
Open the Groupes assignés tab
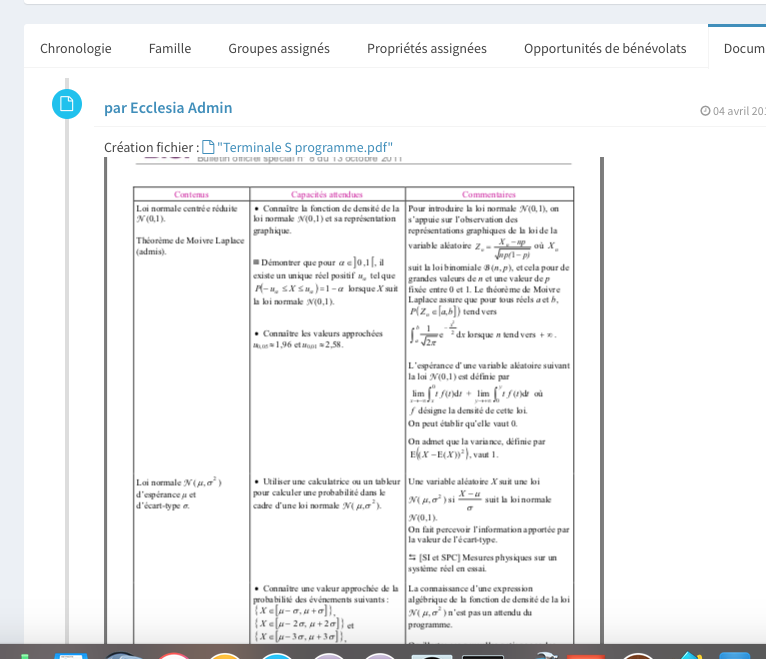point(279,48)
